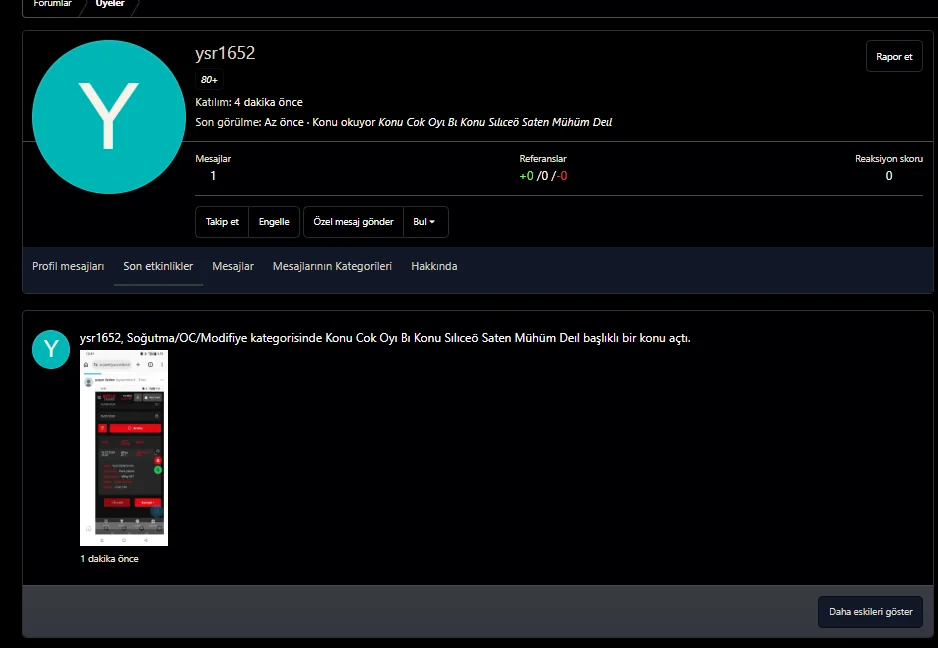This screenshot has width=938, height=648.
Task: Open the Mesajlar tab
Action: (233, 266)
